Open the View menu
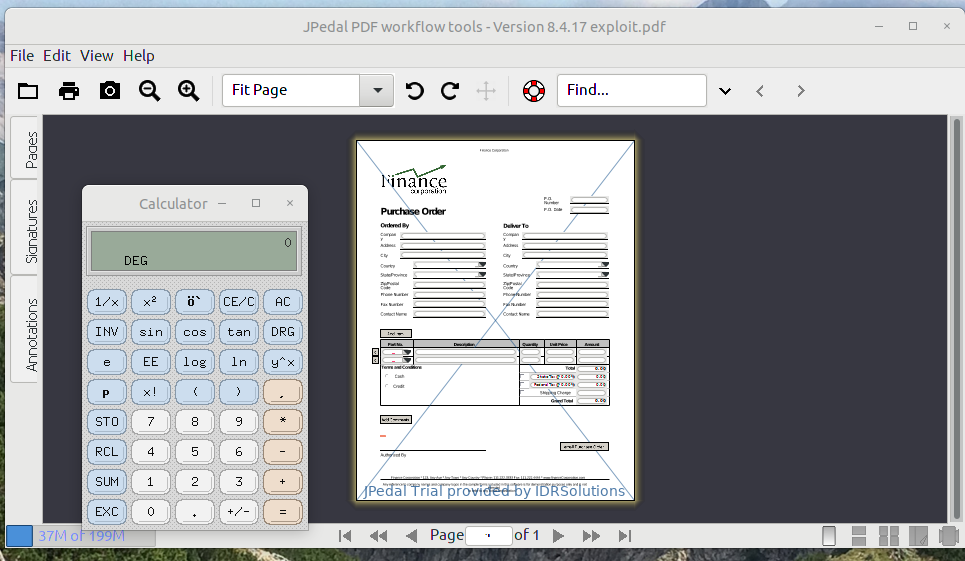The image size is (965, 561). click(x=97, y=55)
